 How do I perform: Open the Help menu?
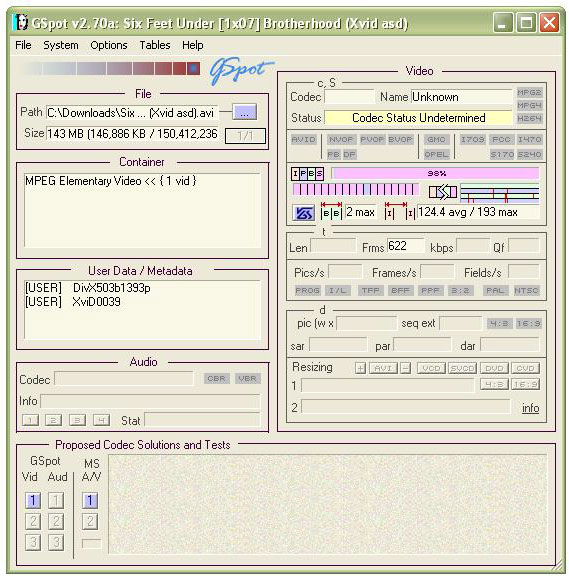(x=192, y=45)
